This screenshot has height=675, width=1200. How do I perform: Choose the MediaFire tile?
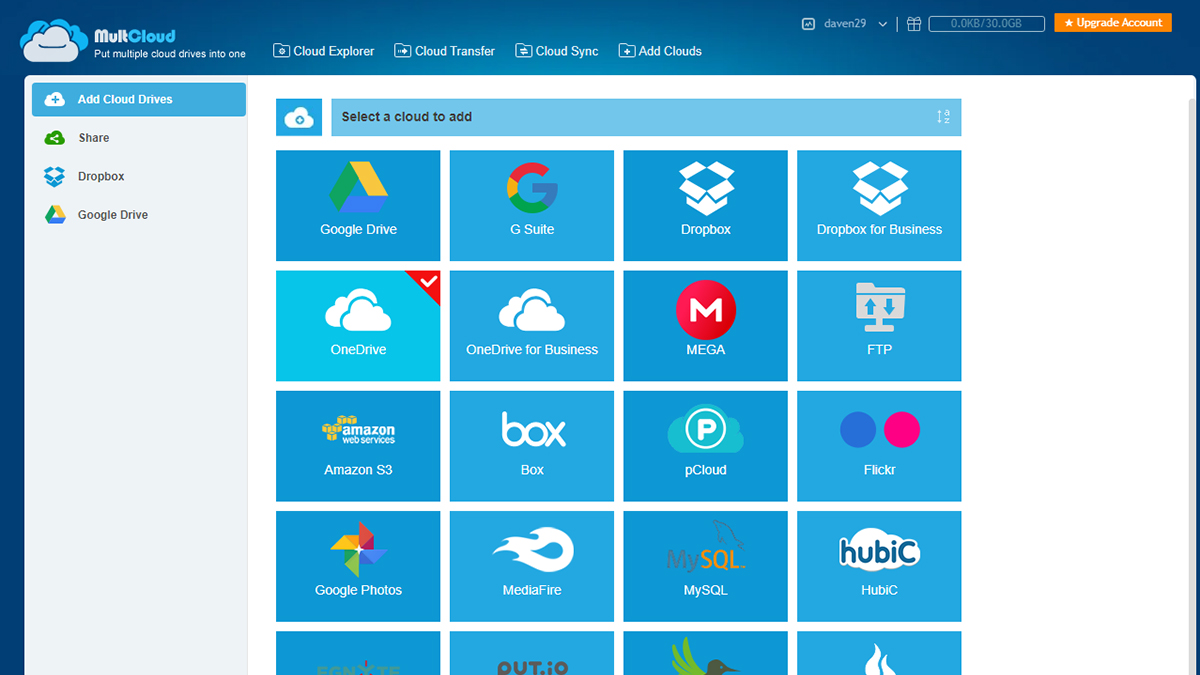[532, 566]
